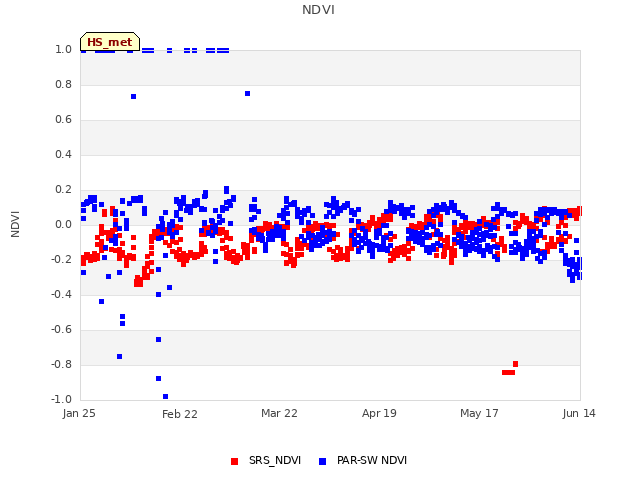Click the 0.2 y-axis tick label
Image resolution: width=640 pixels, height=480 pixels.
point(63,189)
